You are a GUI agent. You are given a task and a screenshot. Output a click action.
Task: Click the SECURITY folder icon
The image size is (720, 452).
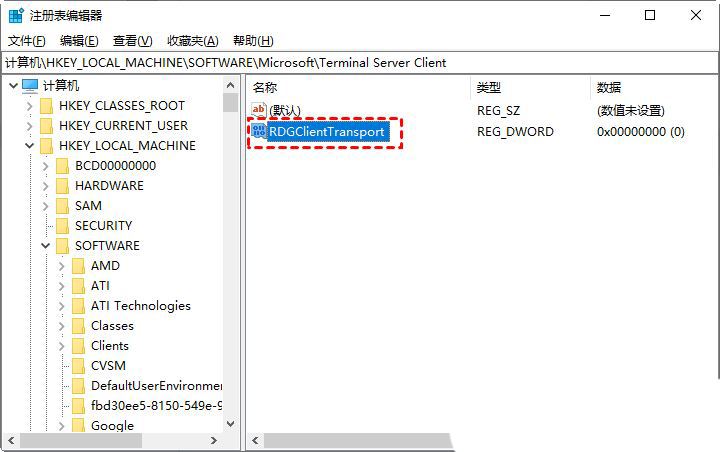point(62,226)
